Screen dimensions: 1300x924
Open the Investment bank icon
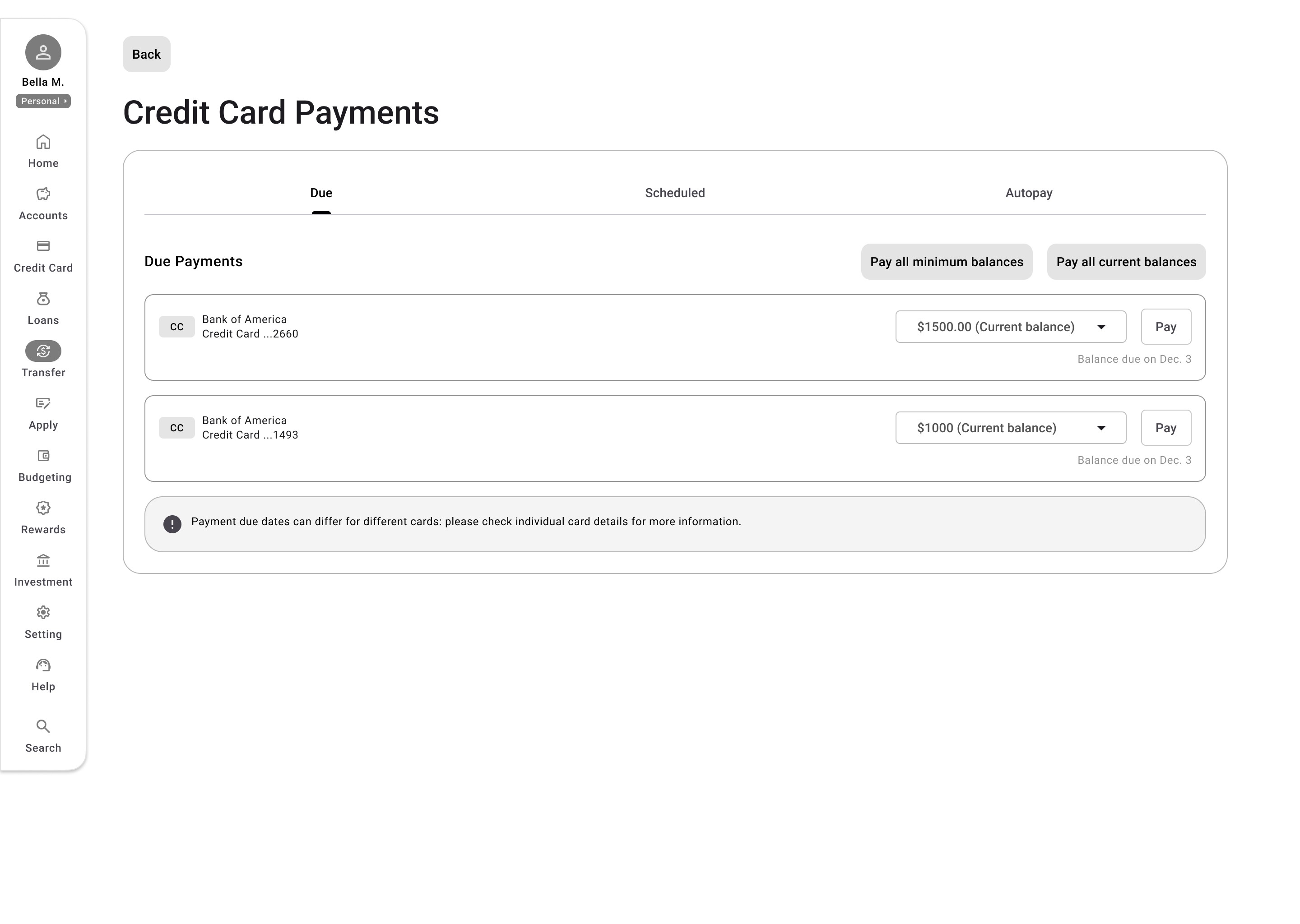pos(43,560)
